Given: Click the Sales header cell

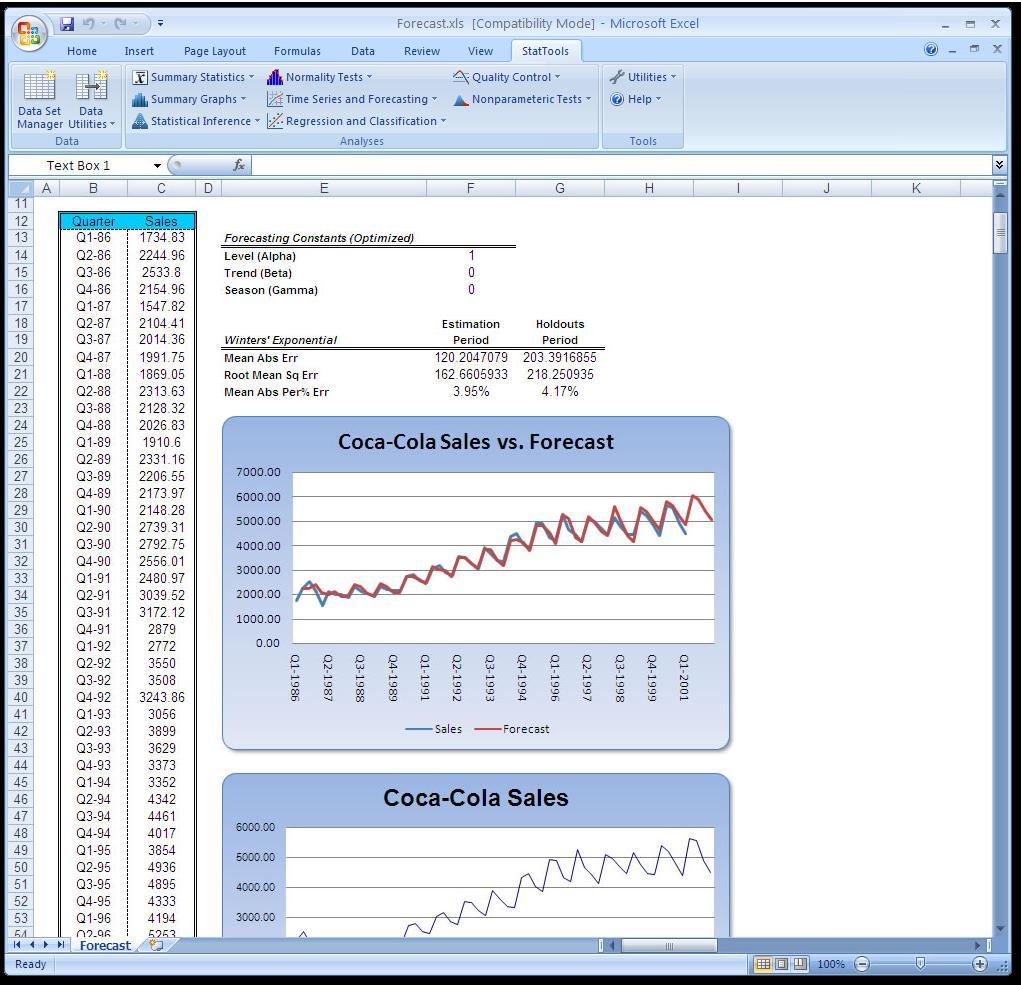Looking at the screenshot, I should tap(161, 221).
